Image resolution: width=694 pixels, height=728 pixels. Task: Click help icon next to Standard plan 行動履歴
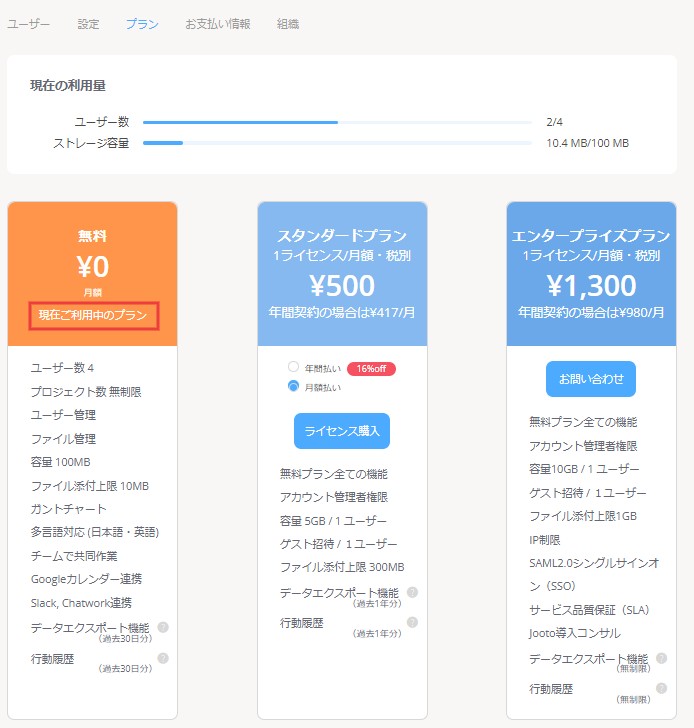coord(412,622)
